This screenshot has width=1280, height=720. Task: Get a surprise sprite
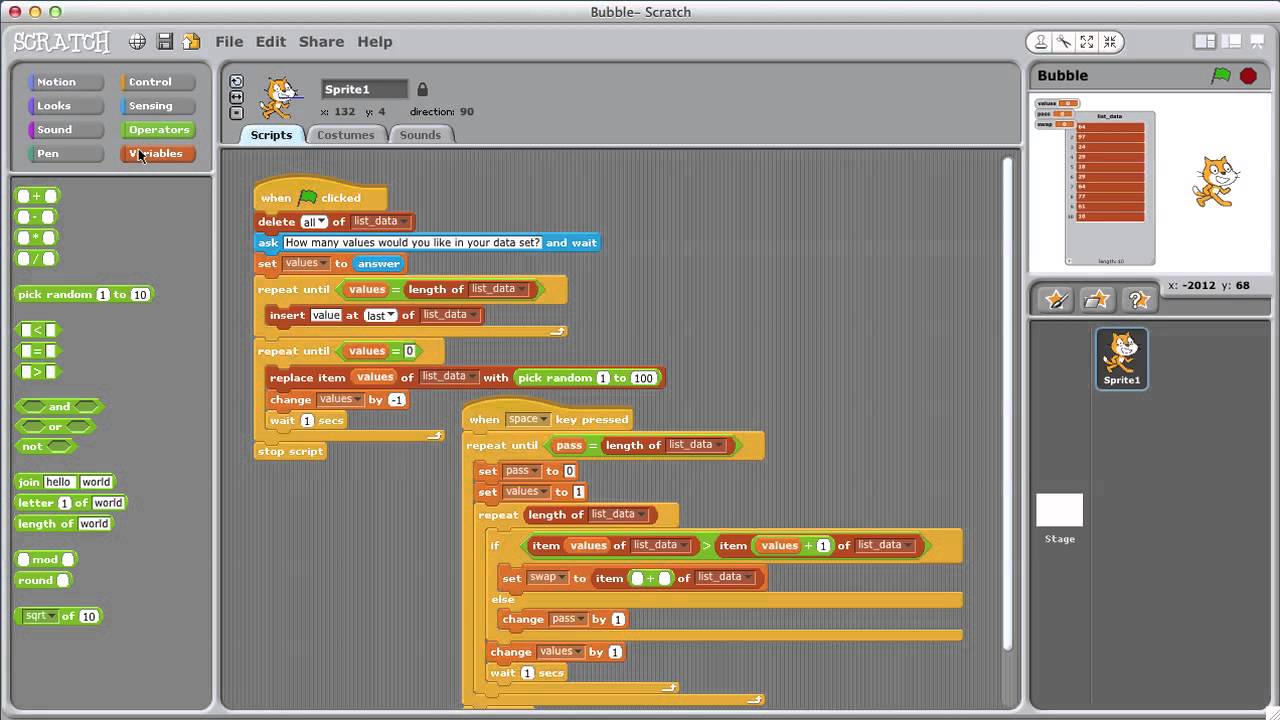1138,299
